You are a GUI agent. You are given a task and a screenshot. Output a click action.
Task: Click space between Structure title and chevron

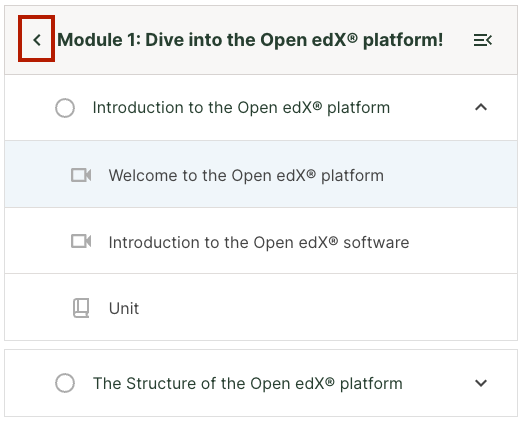[438, 383]
